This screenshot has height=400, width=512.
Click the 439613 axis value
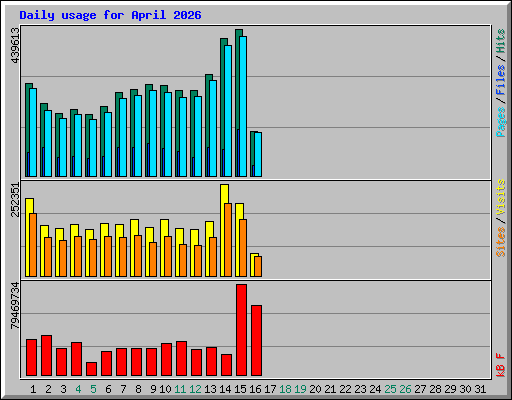15,45
